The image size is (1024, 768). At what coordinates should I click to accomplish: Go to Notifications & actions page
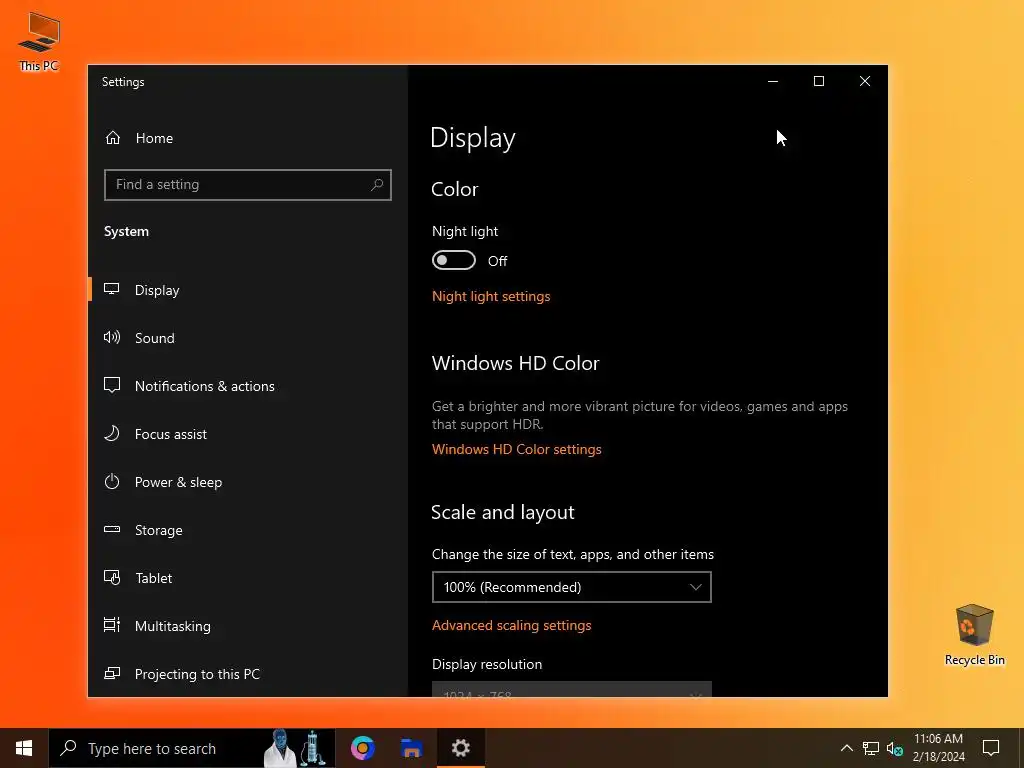pyautogui.click(x=248, y=386)
